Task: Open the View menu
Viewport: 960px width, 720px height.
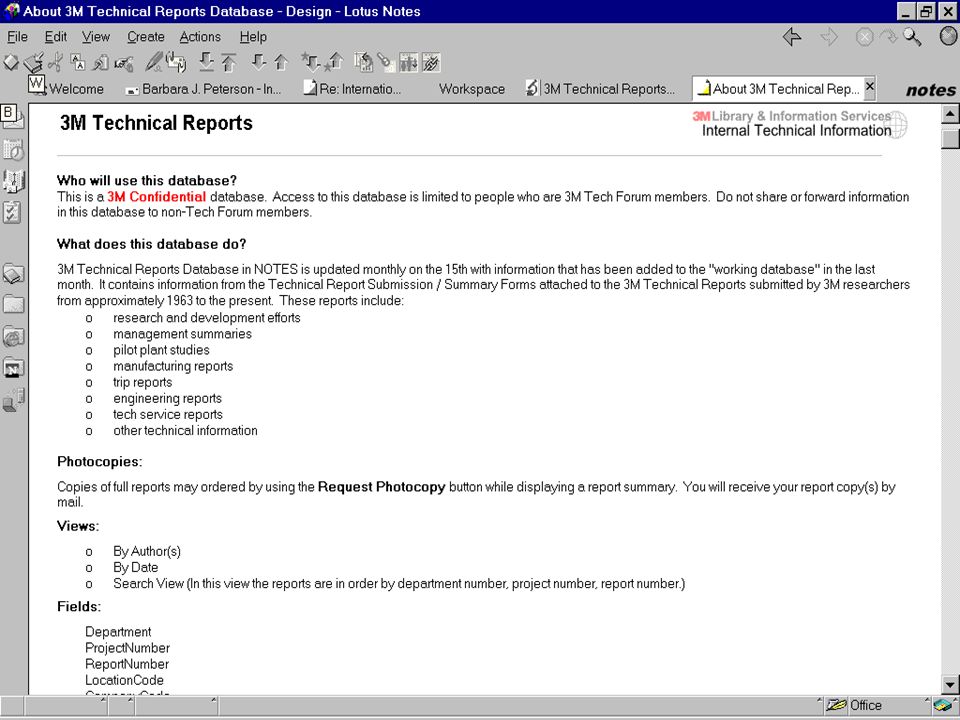Action: pos(96,37)
